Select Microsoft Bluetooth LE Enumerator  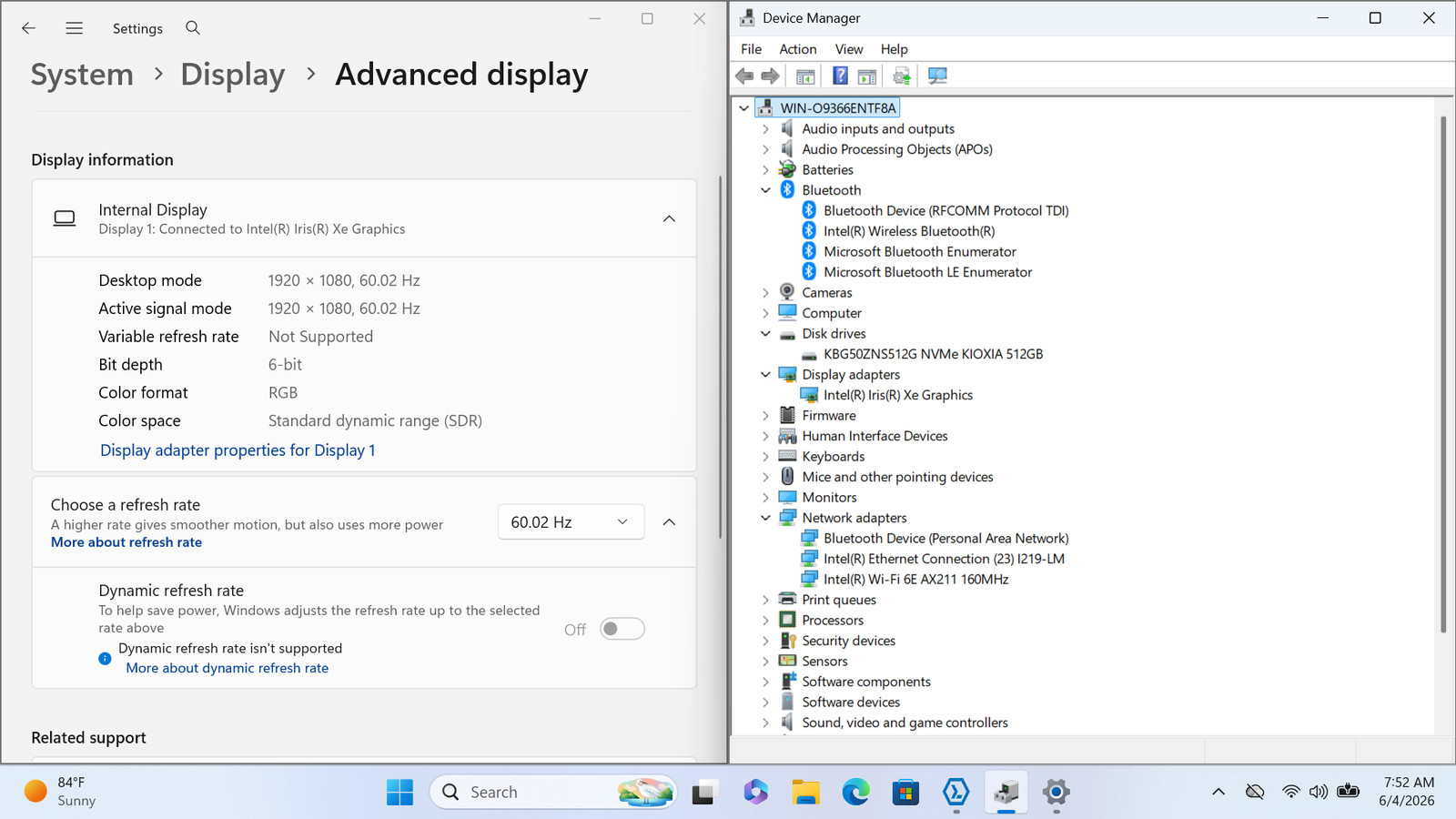click(927, 272)
